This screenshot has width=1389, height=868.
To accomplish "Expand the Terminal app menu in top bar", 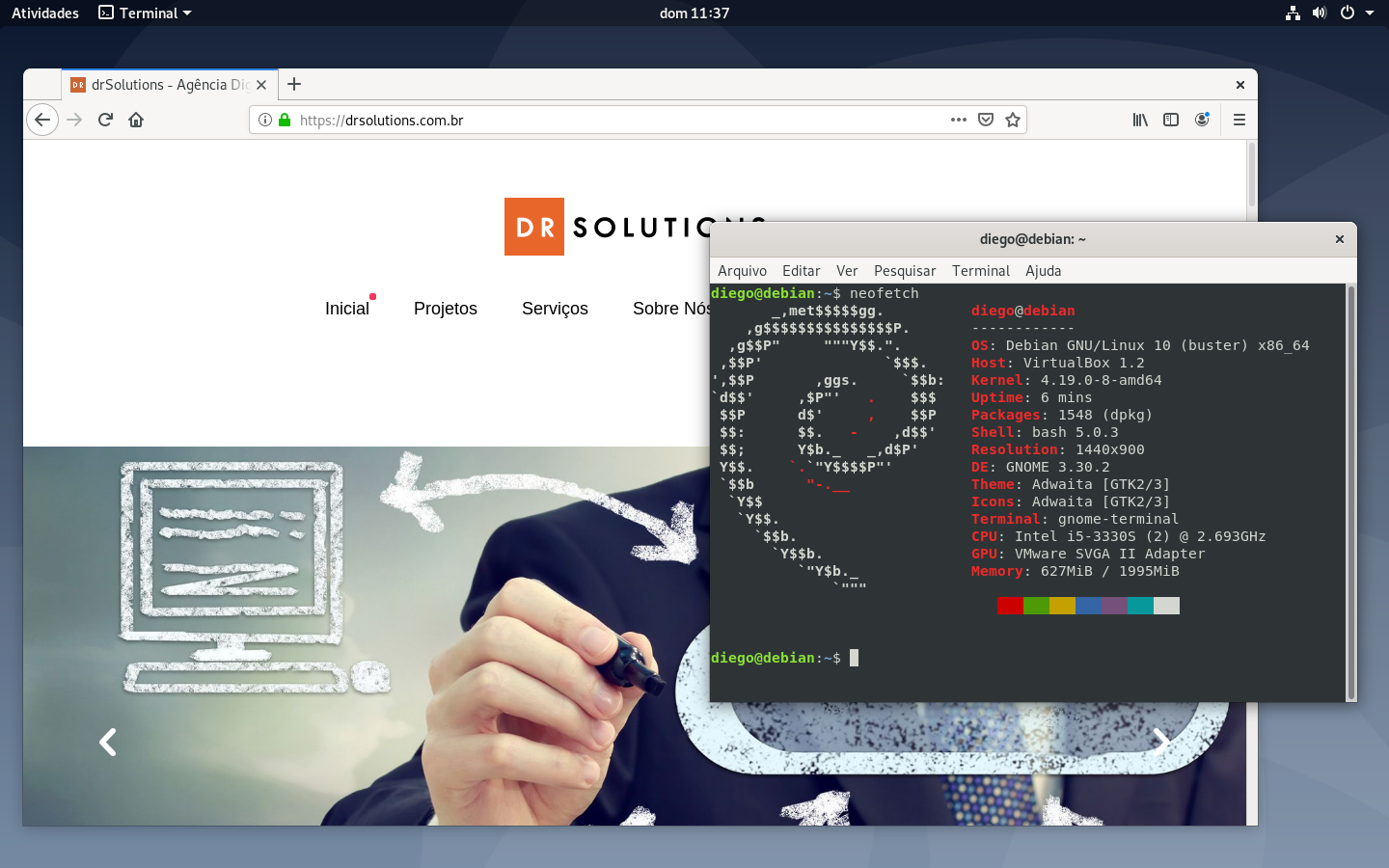I will (x=146, y=13).
